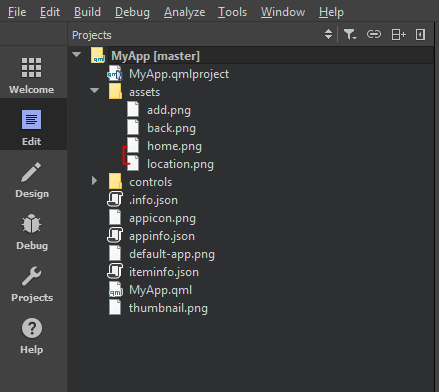Viewport: 439px width, 392px height.
Task: Select appicon.png file
Action: click(x=162, y=218)
